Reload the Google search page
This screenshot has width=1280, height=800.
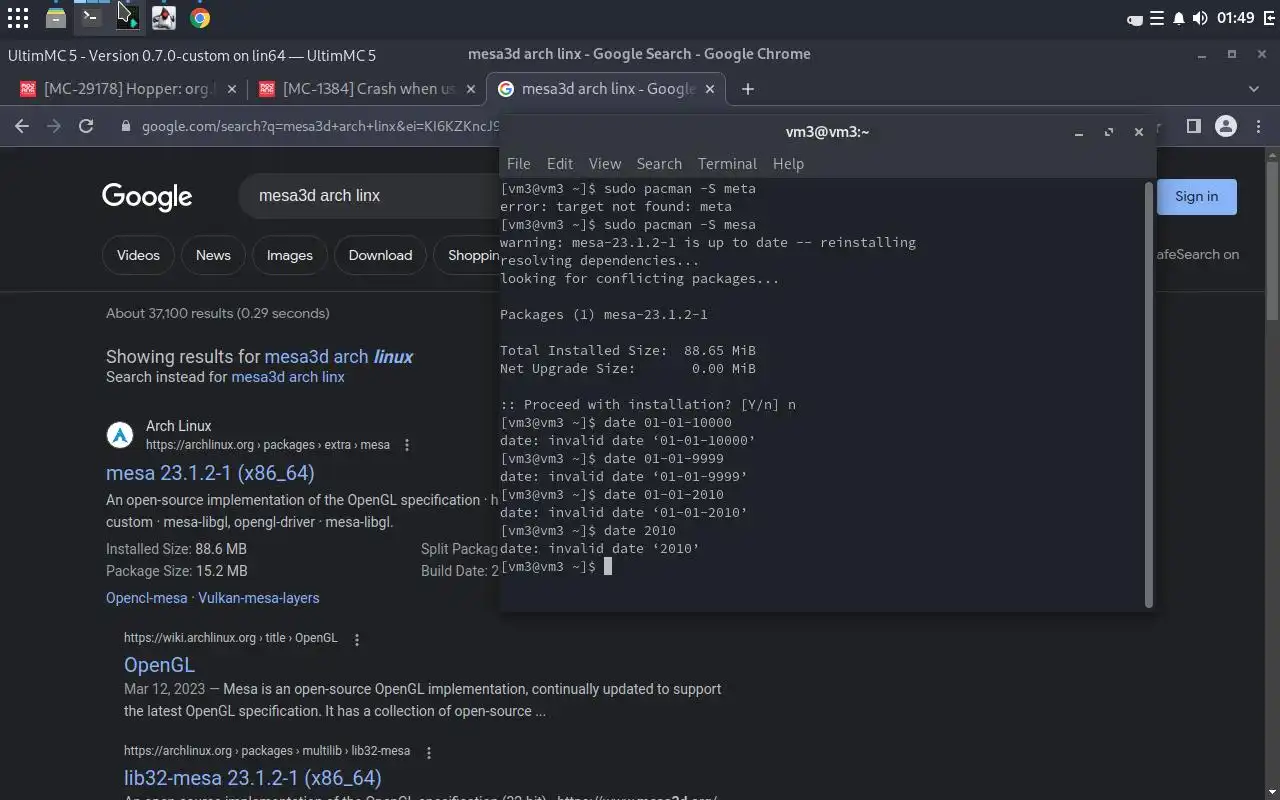click(x=86, y=126)
